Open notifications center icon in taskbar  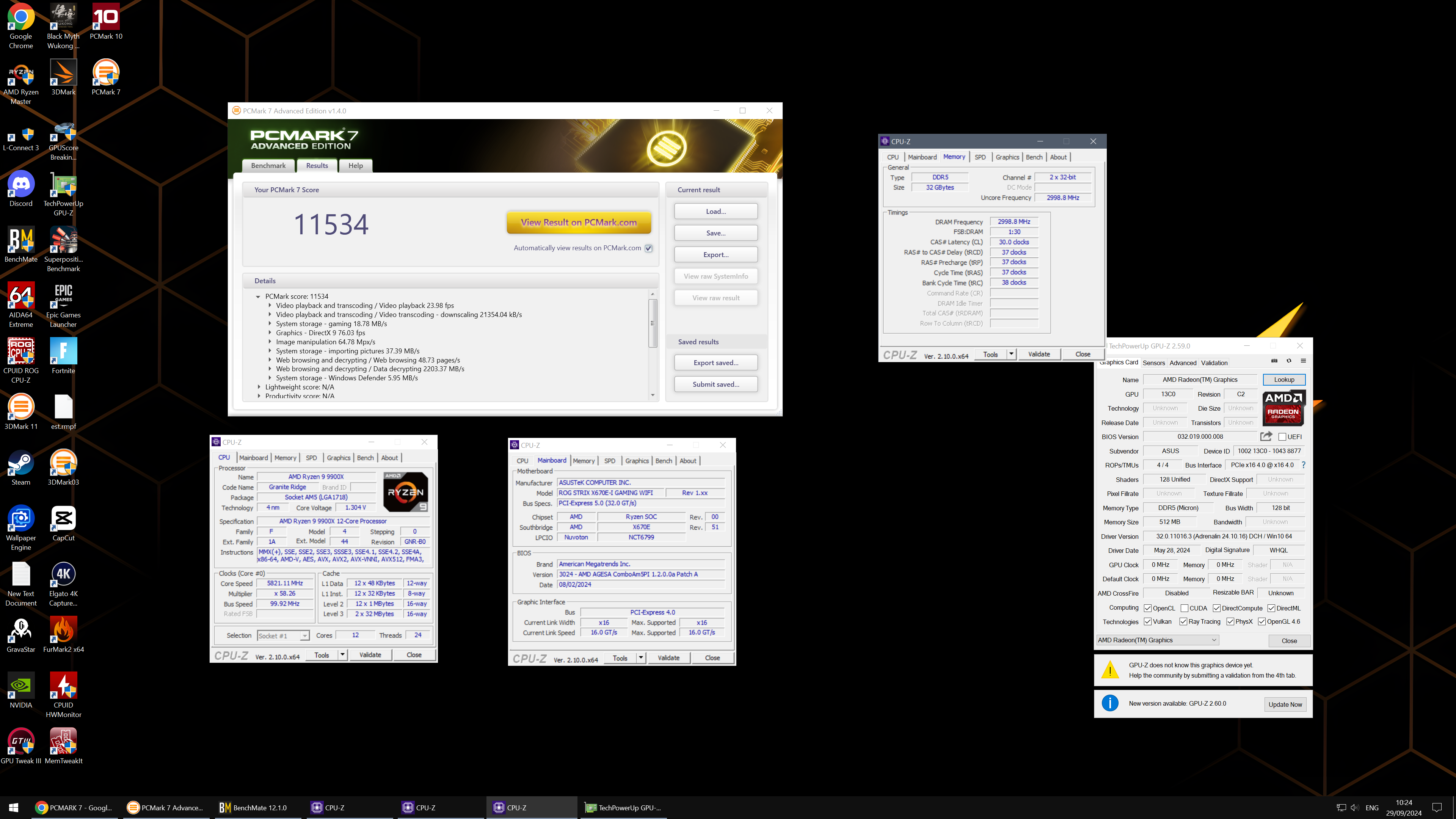(1437, 808)
